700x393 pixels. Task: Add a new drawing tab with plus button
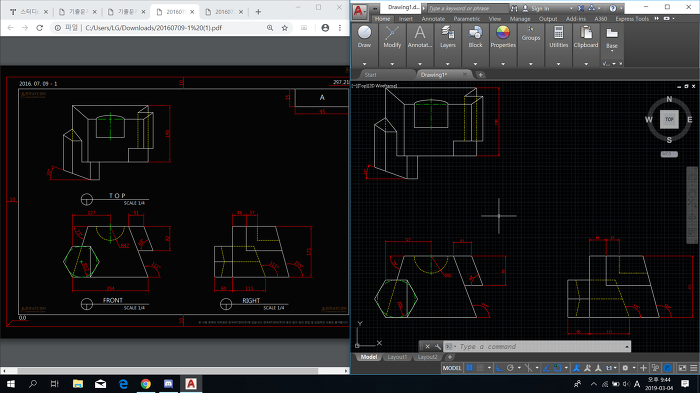click(480, 75)
